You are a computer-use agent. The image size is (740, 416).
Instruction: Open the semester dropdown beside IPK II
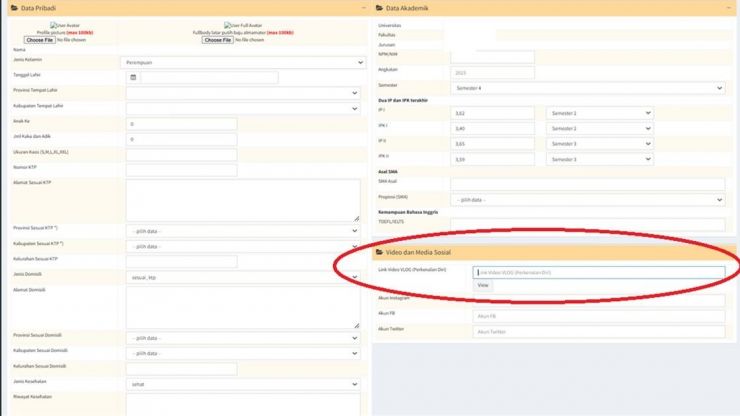(600, 159)
